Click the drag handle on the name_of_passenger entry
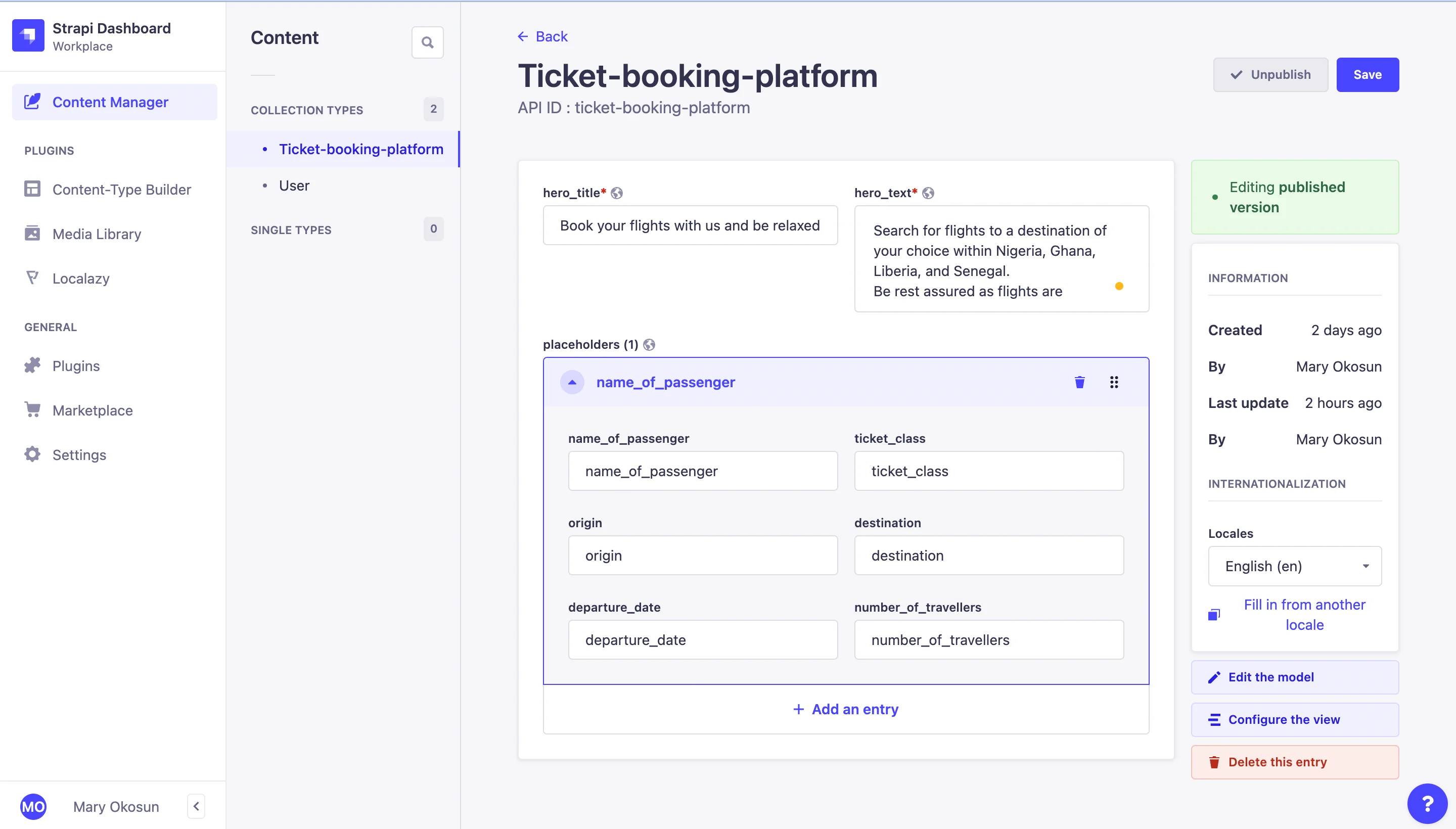1456x829 pixels. click(1114, 382)
